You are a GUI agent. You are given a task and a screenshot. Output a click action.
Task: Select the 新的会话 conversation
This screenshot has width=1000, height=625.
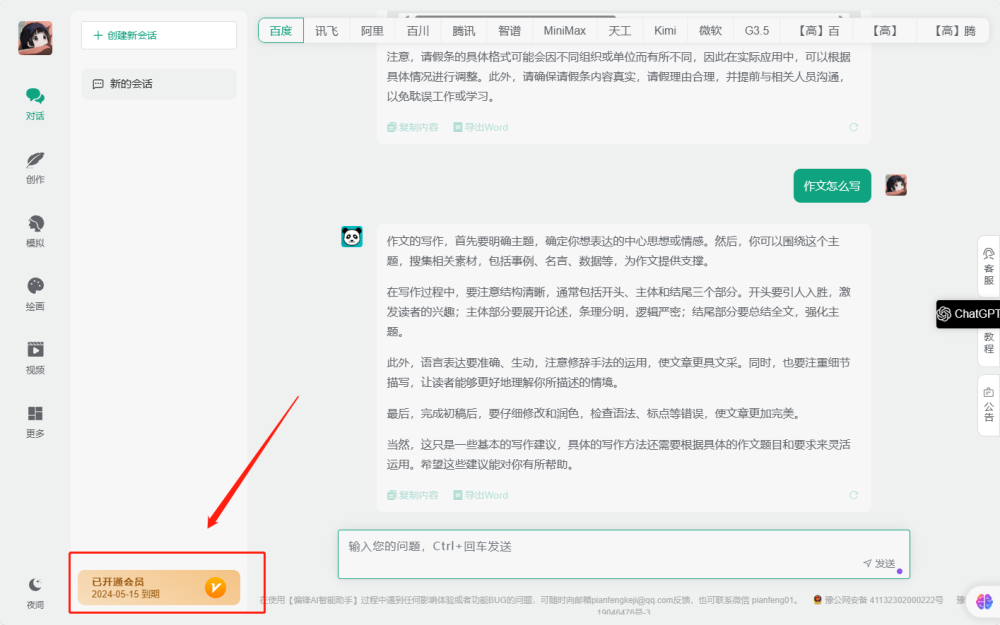(159, 84)
